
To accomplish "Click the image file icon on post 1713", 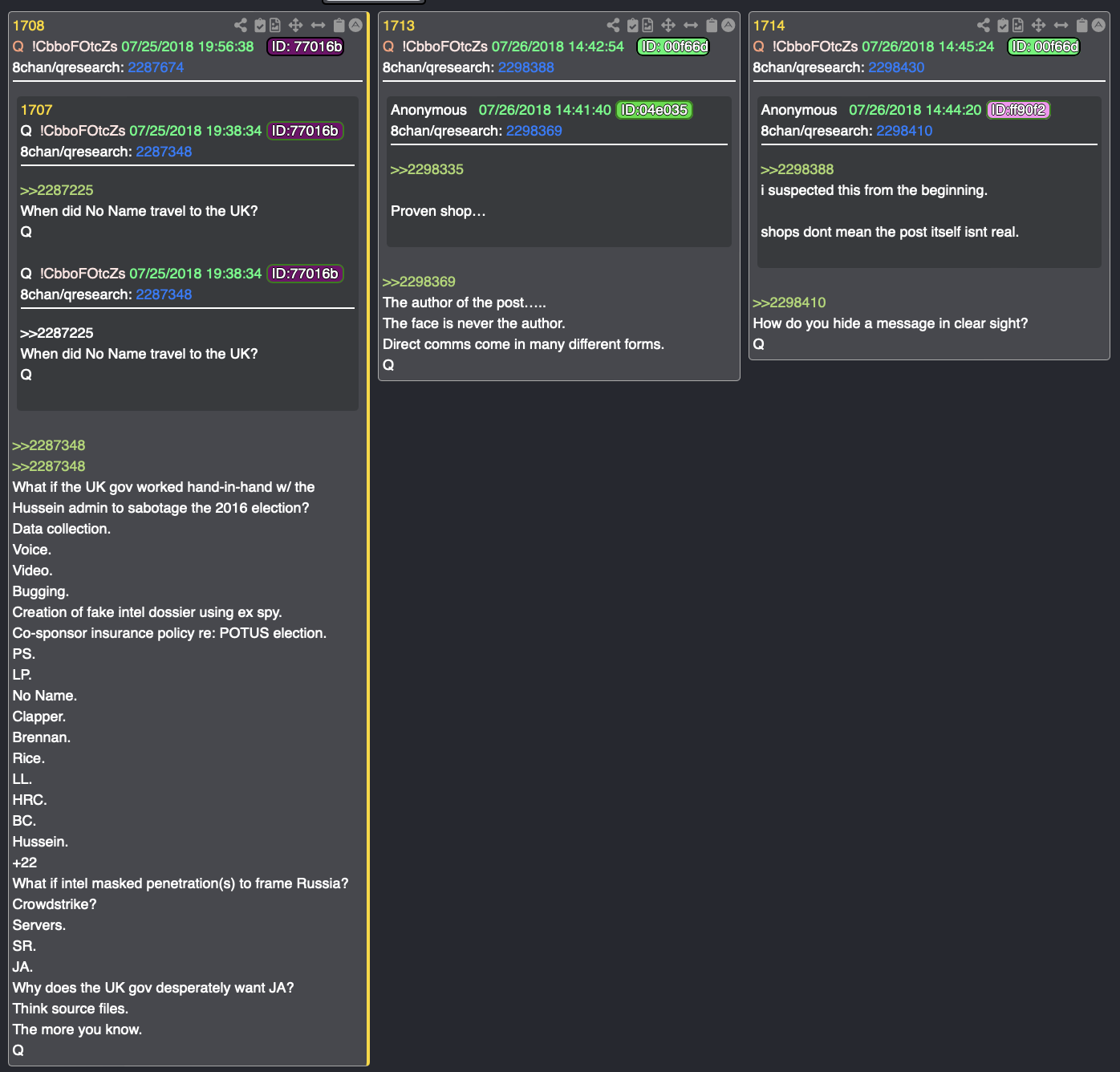I will click(x=647, y=26).
